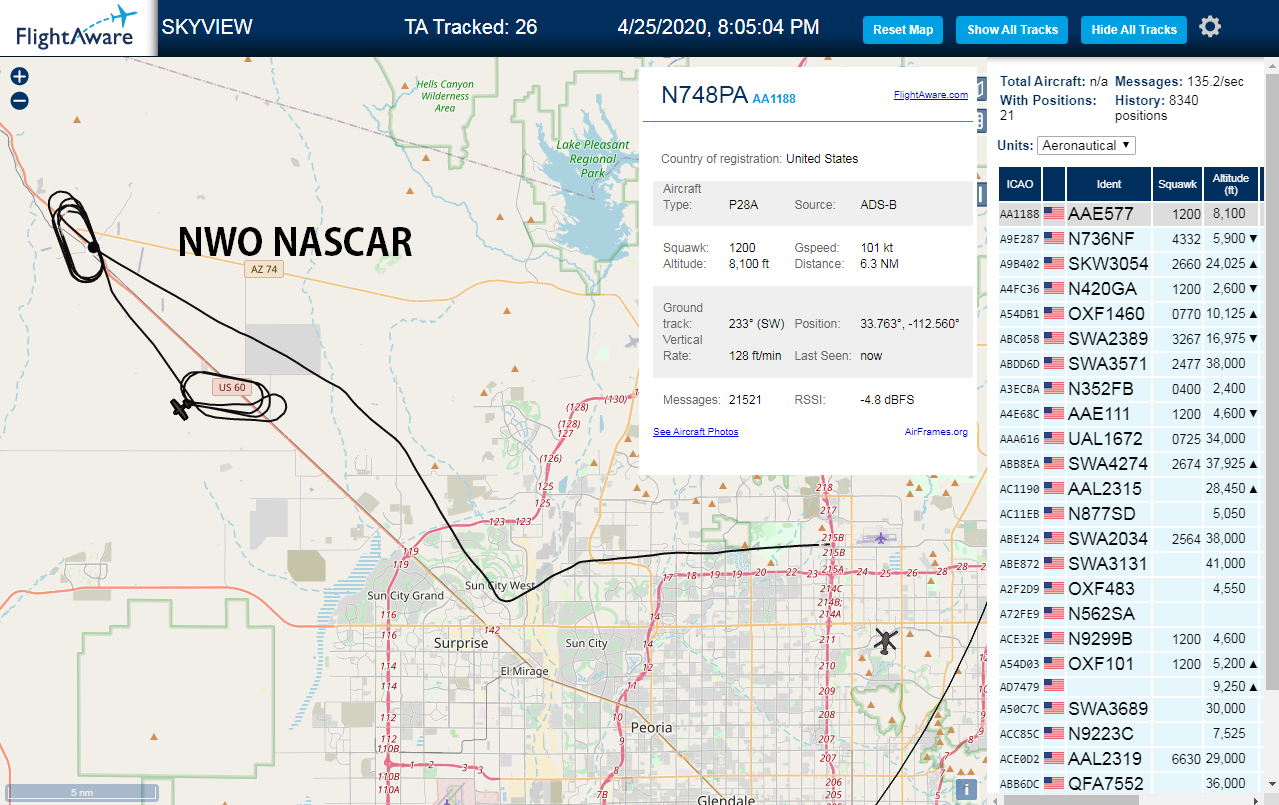Viewport: 1279px width, 805px height.
Task: Click Show All Tracks button
Action: (x=1012, y=30)
